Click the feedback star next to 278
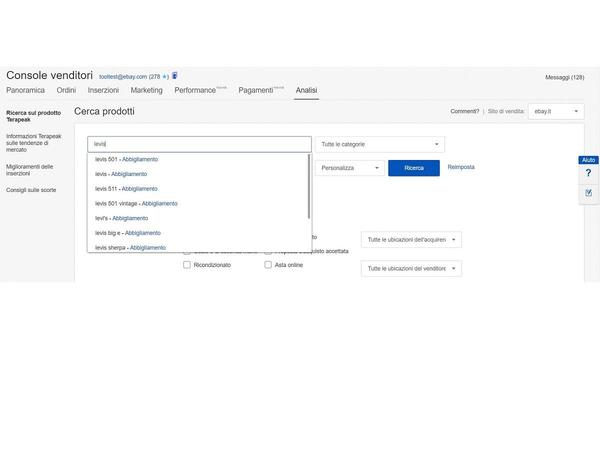The width and height of the screenshot is (600, 450). pos(164,77)
